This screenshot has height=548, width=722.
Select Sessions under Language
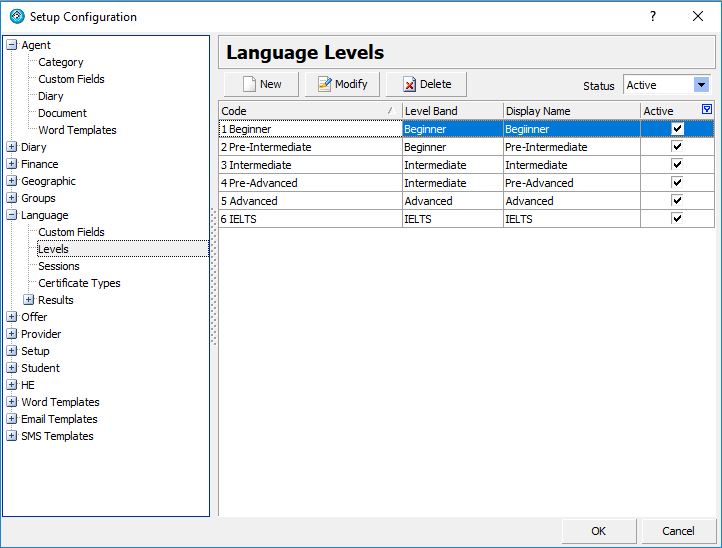[x=59, y=266]
